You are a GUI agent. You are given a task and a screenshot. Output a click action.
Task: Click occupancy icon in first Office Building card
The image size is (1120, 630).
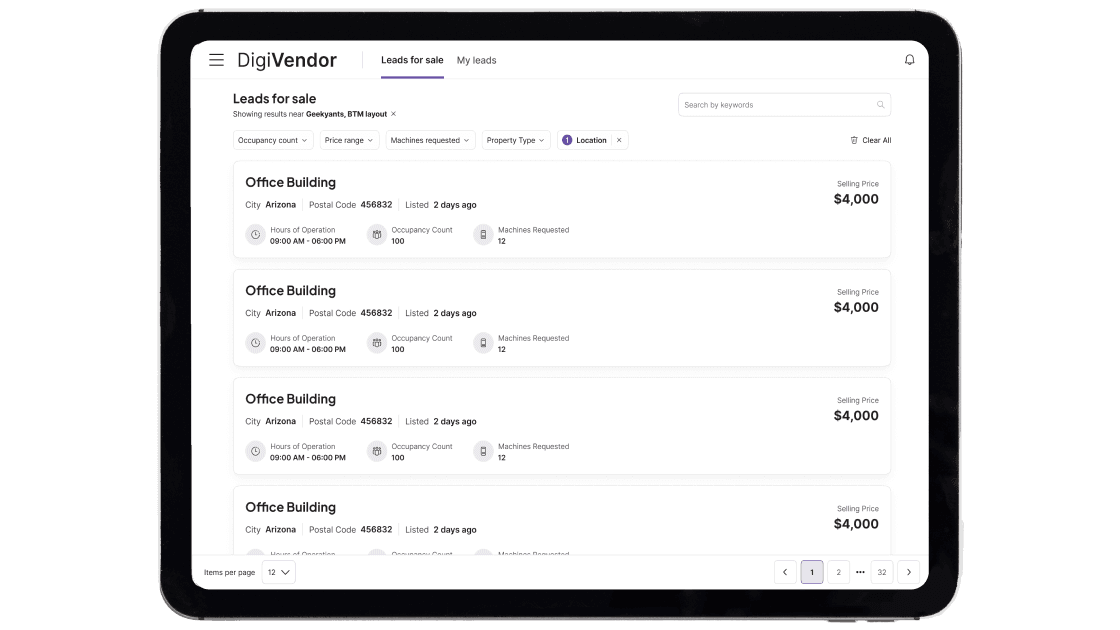[x=376, y=235]
